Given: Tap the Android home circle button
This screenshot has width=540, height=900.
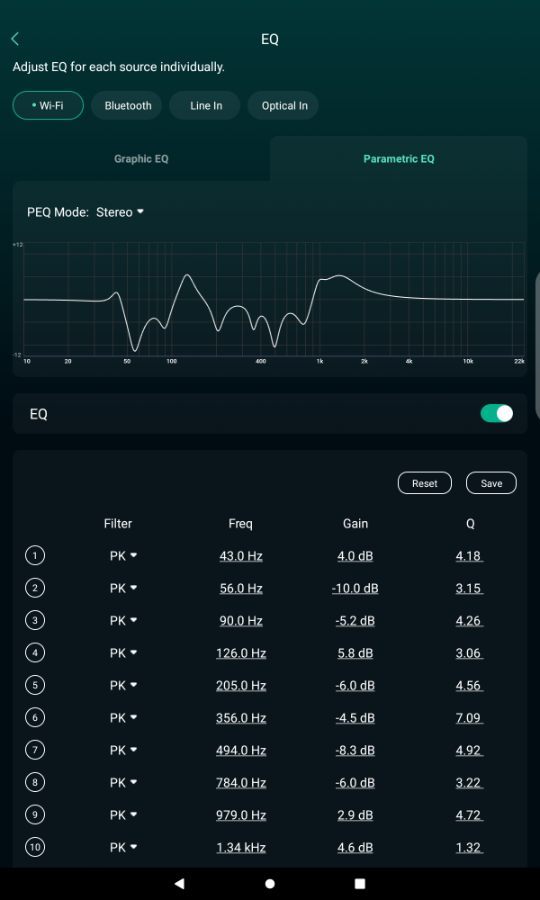Looking at the screenshot, I should [x=270, y=883].
